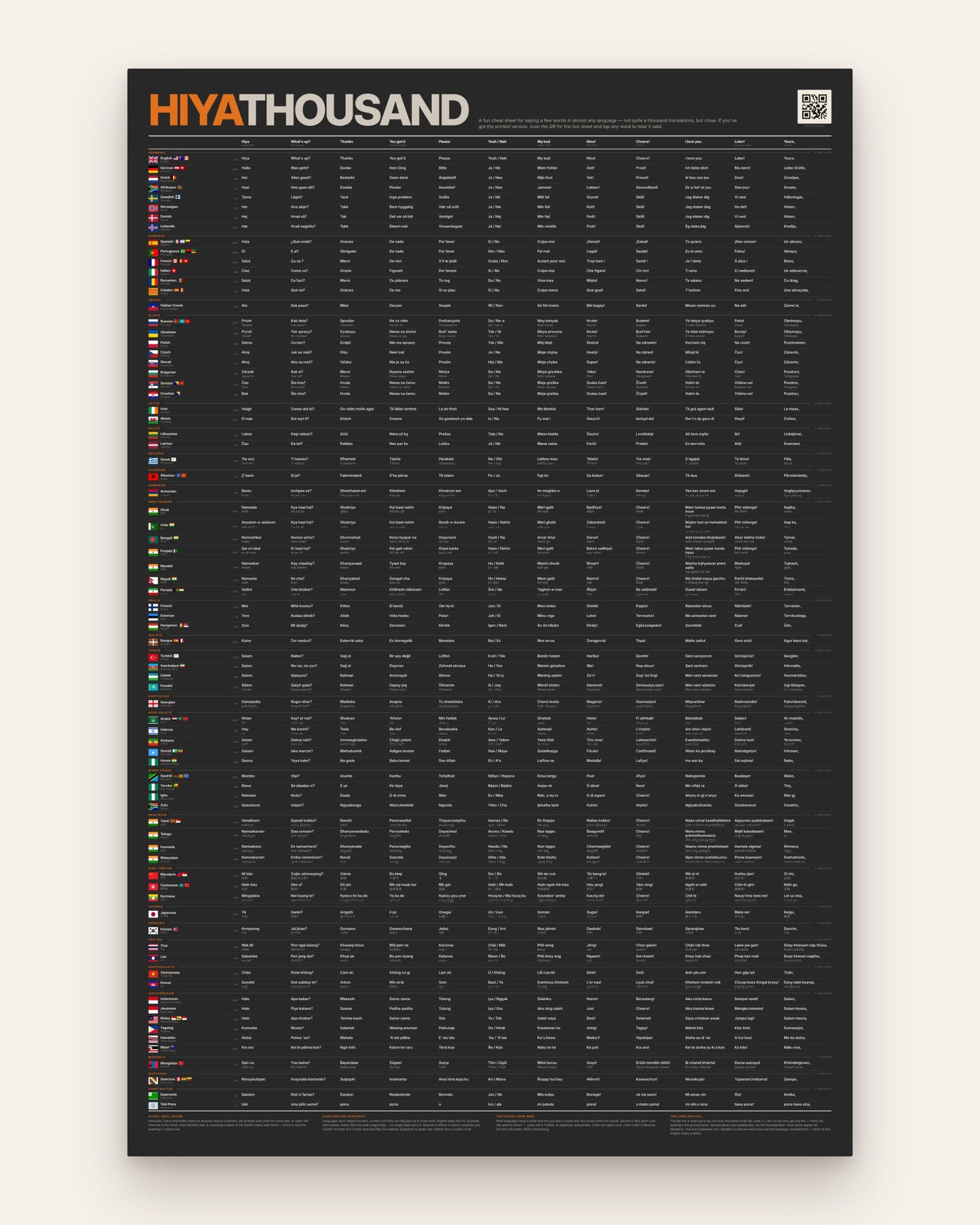The image size is (980, 1225).
Task: Click the German flag in the language list
Action: (153, 169)
